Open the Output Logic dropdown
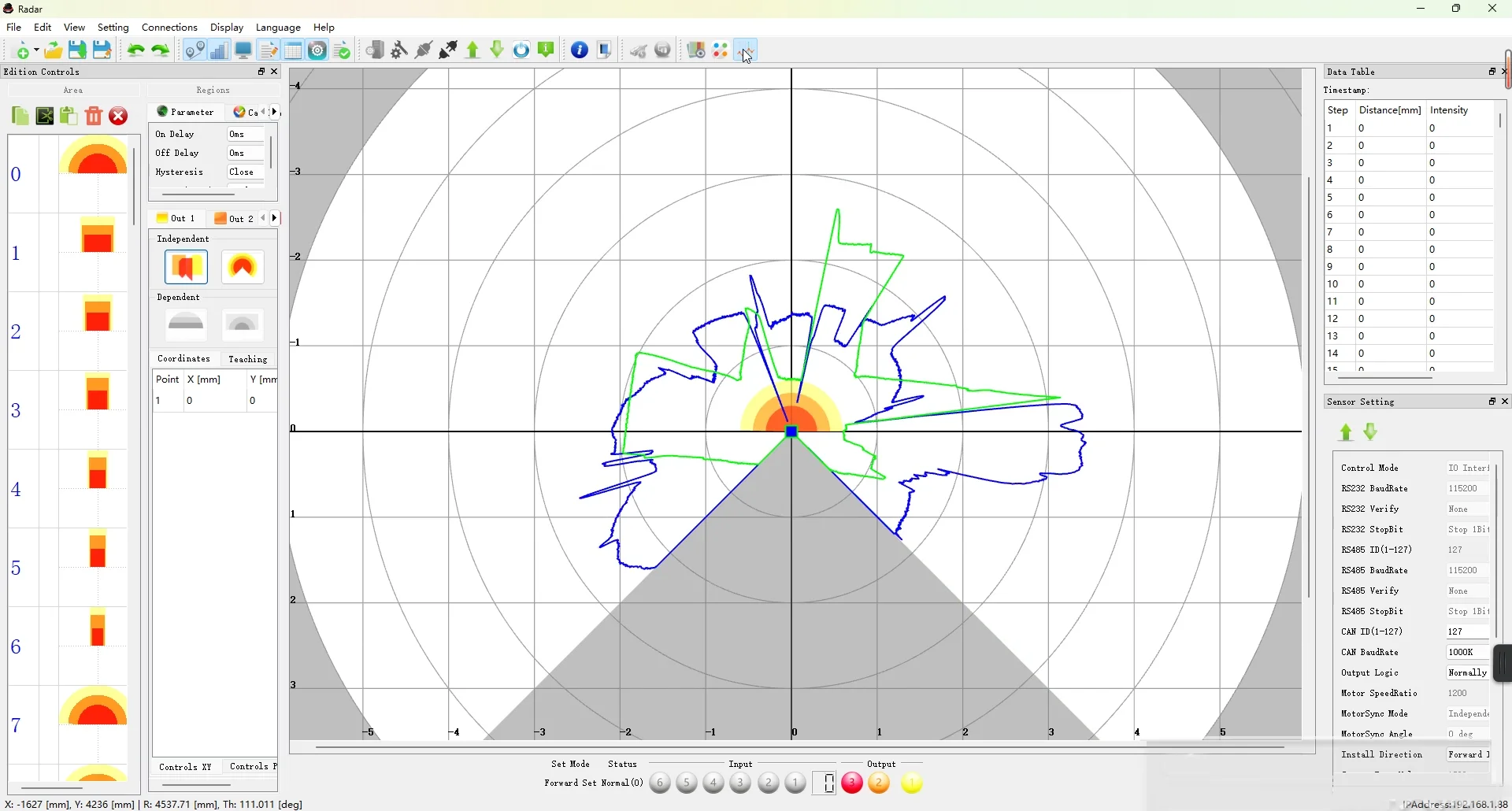Screen dimensions: 1512x811 pyautogui.click(x=1468, y=672)
